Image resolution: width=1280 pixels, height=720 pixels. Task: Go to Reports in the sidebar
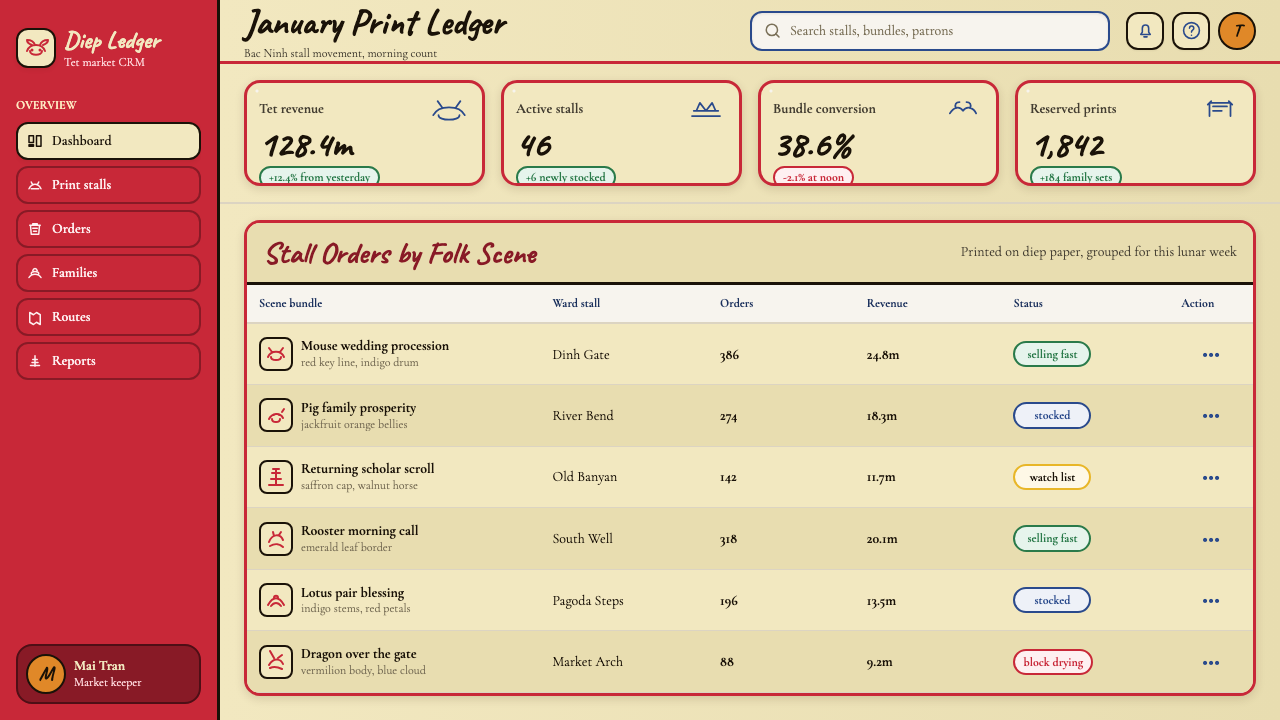coord(108,361)
